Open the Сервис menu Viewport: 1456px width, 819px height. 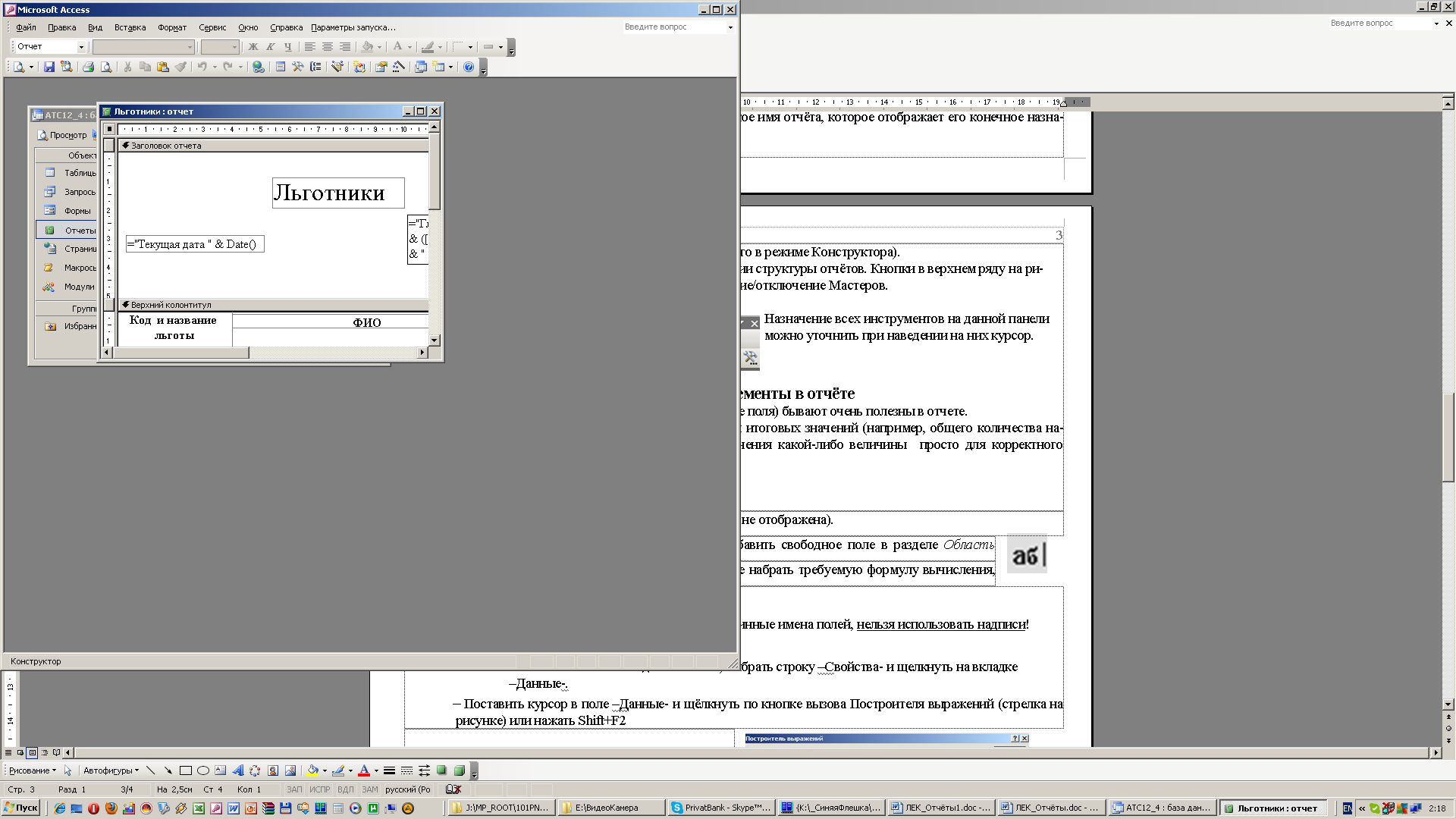[x=212, y=27]
